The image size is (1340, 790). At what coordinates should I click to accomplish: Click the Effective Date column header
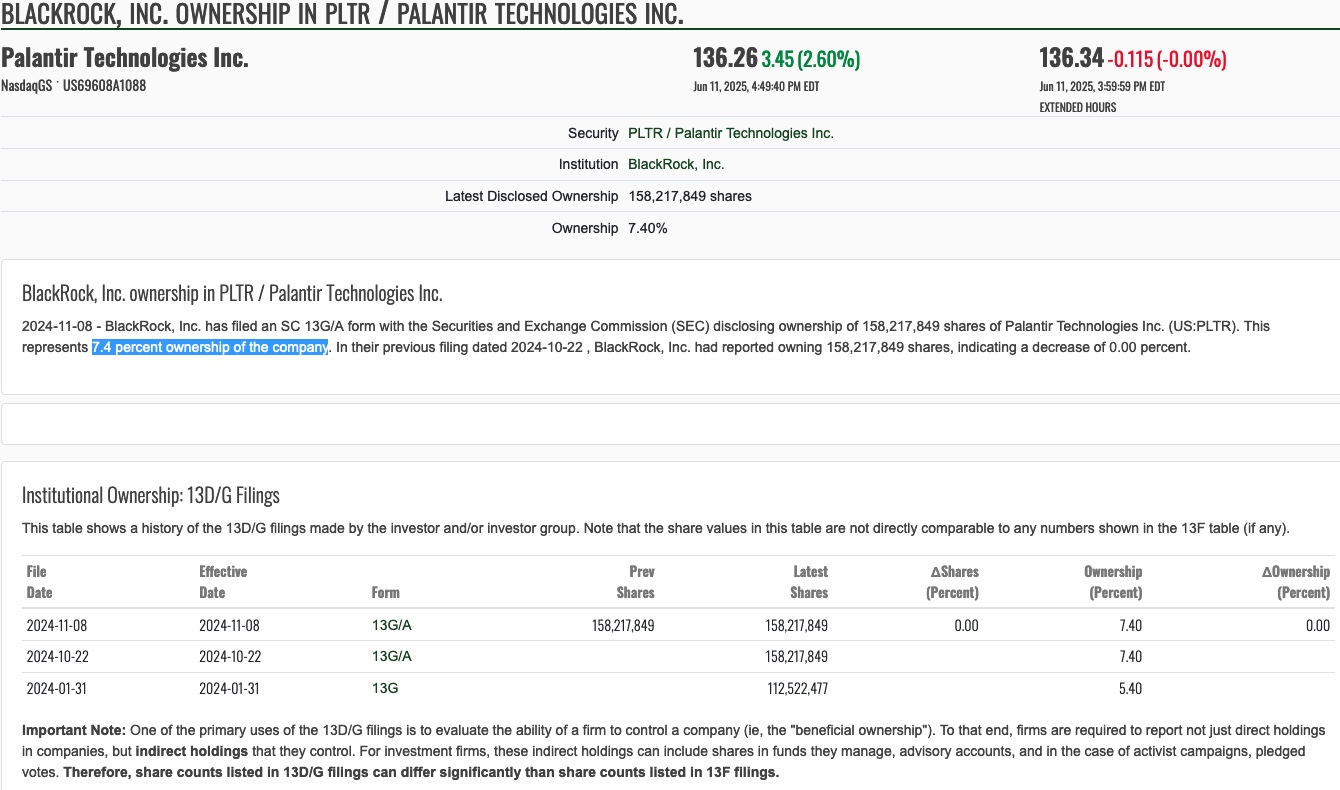point(223,582)
